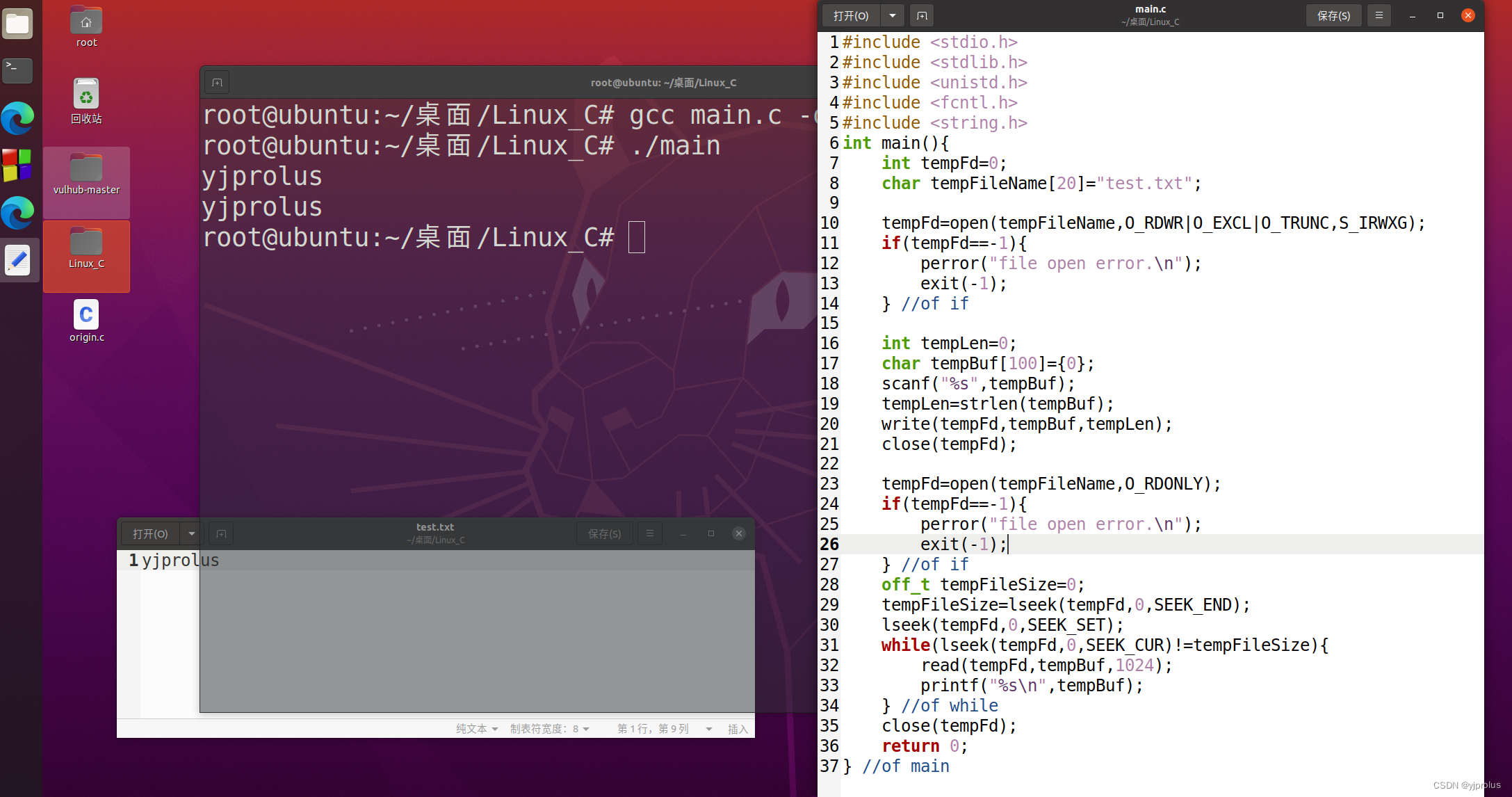Expand recent files arrow in test.txt editor
This screenshot has height=797, width=1512.
click(191, 533)
